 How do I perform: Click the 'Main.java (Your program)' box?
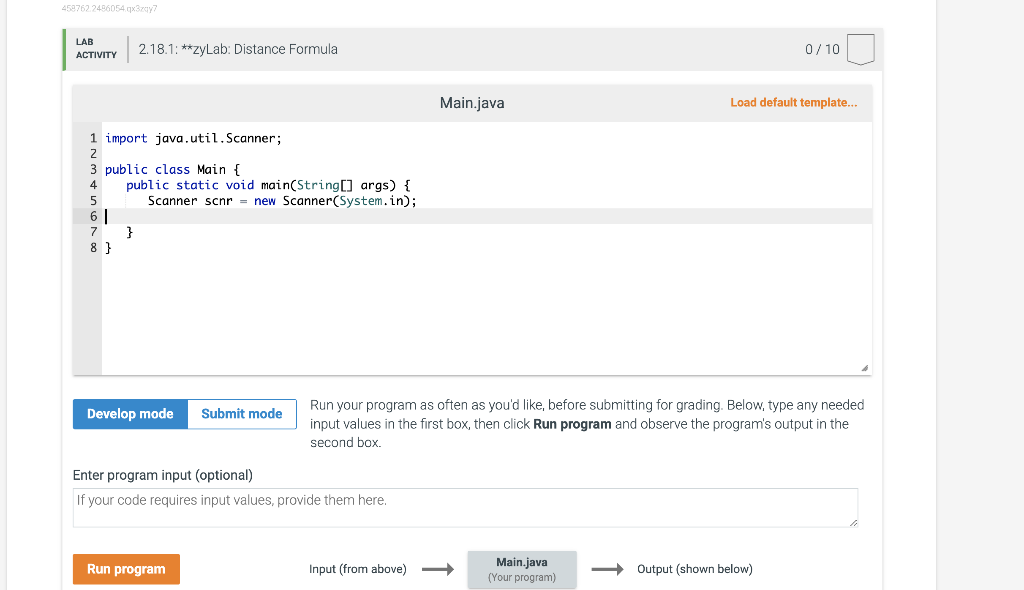[522, 569]
